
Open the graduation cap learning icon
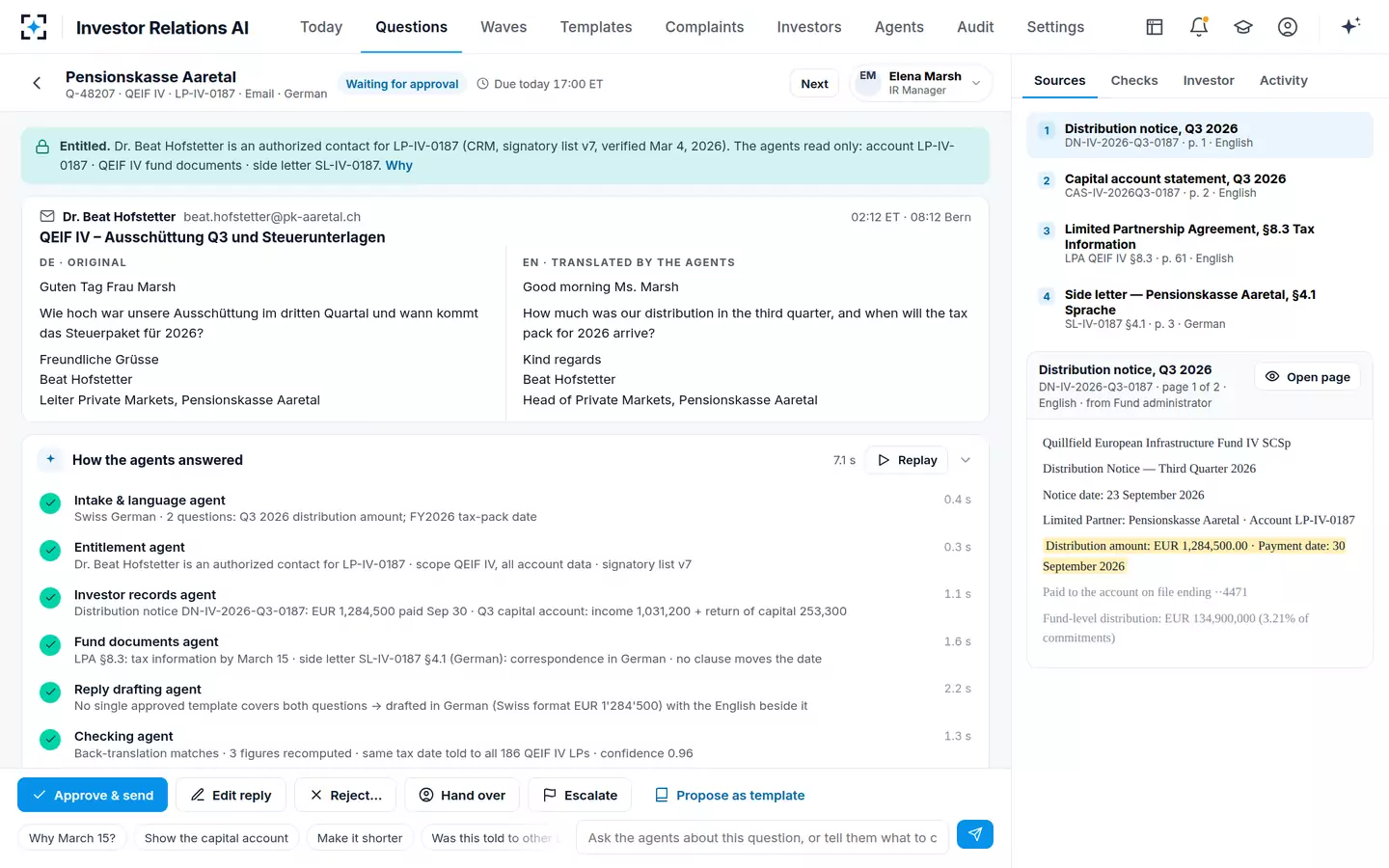pyautogui.click(x=1243, y=27)
